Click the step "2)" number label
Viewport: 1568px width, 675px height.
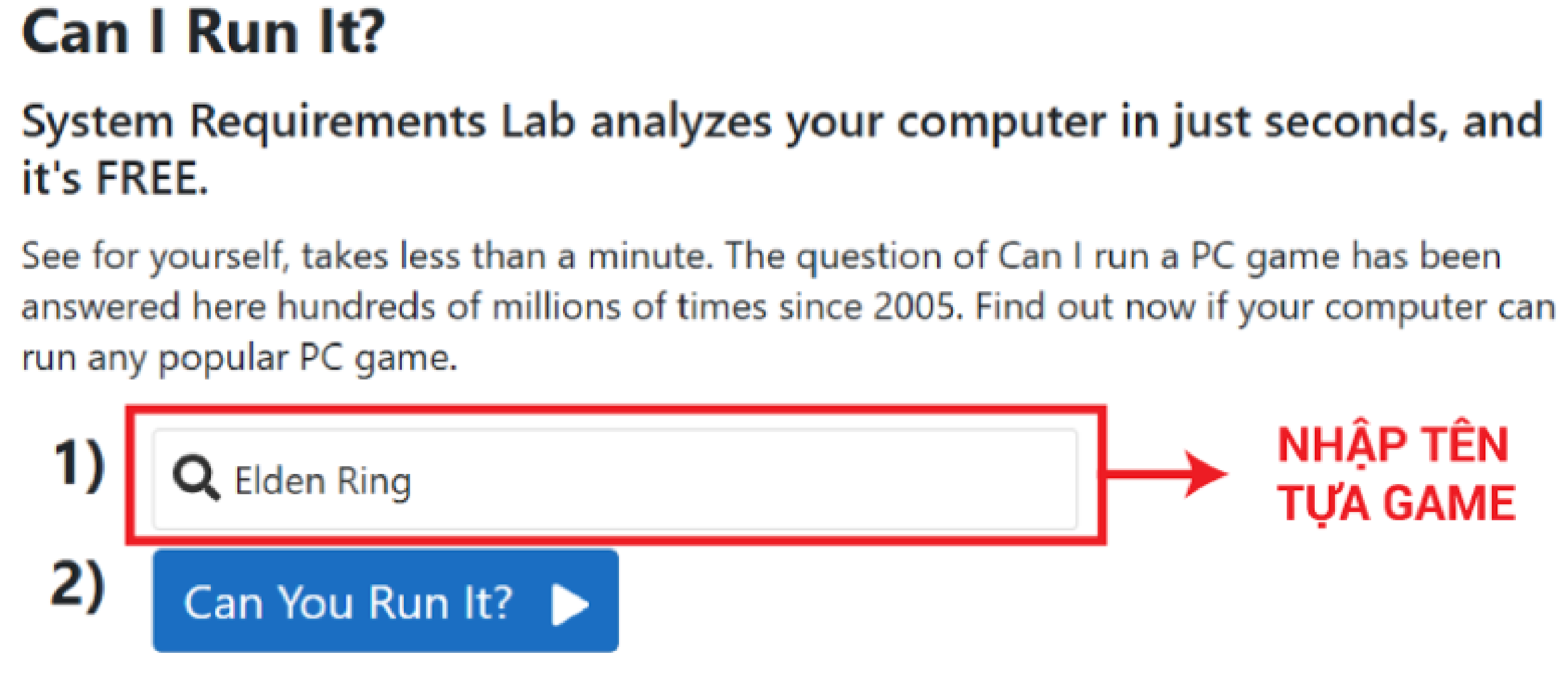[78, 585]
